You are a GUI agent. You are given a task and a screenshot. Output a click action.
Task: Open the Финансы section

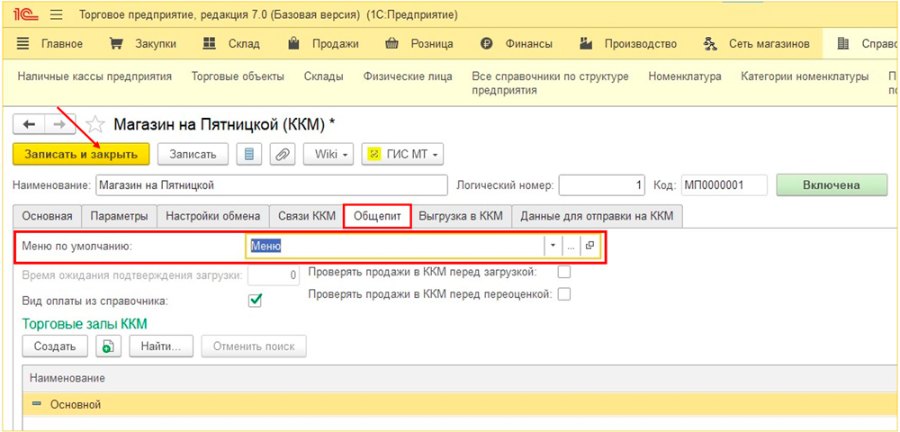click(x=517, y=44)
